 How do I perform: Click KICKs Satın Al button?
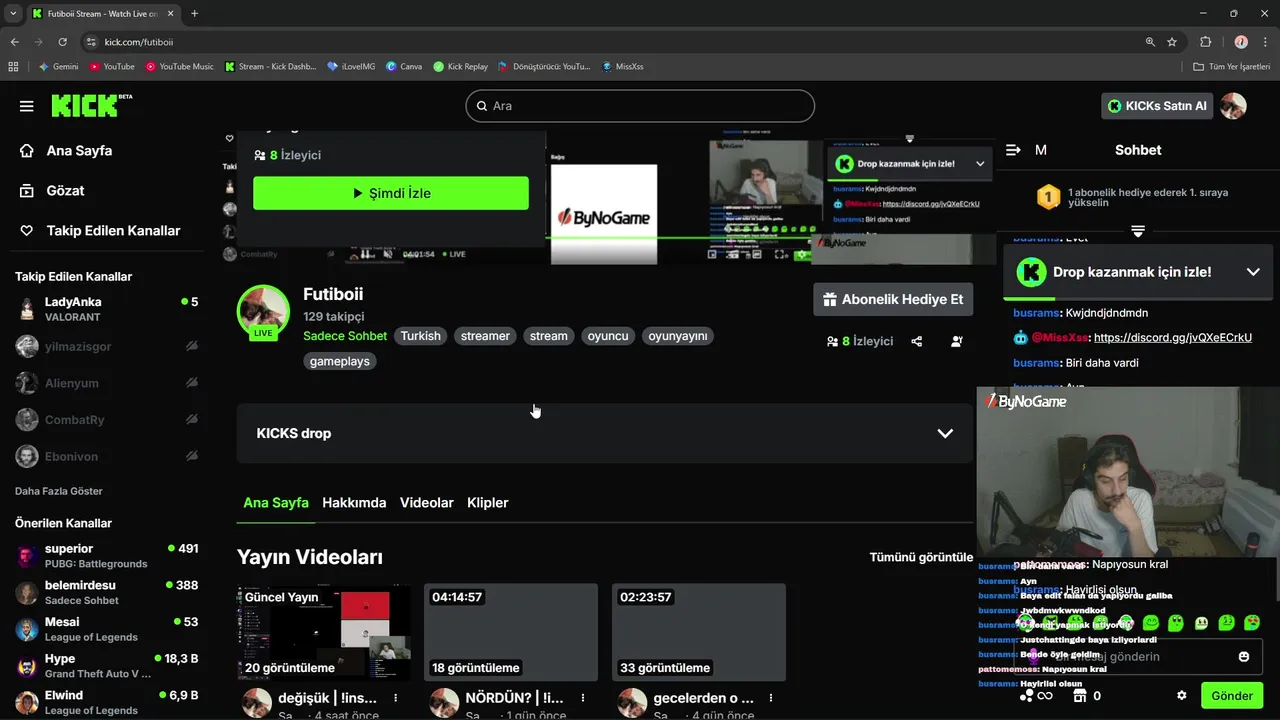(1157, 106)
